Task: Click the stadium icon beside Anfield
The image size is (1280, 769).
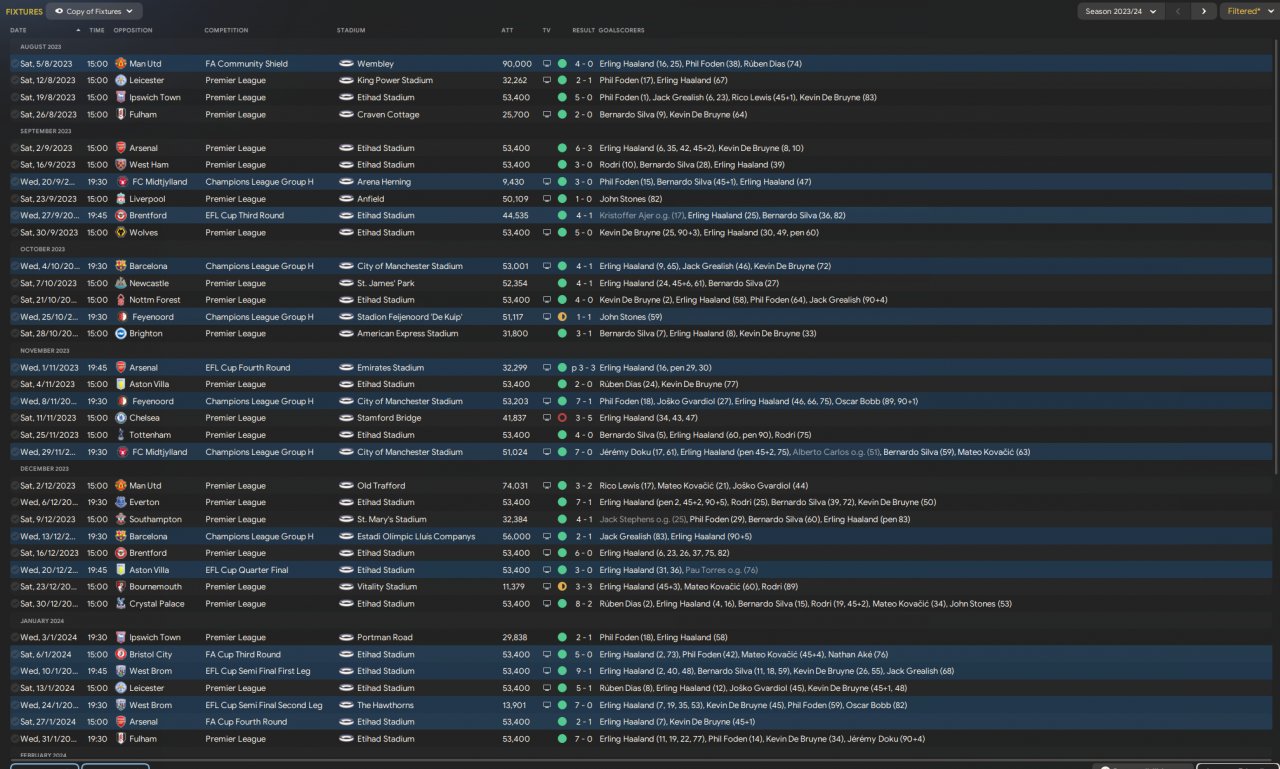Action: click(x=346, y=199)
